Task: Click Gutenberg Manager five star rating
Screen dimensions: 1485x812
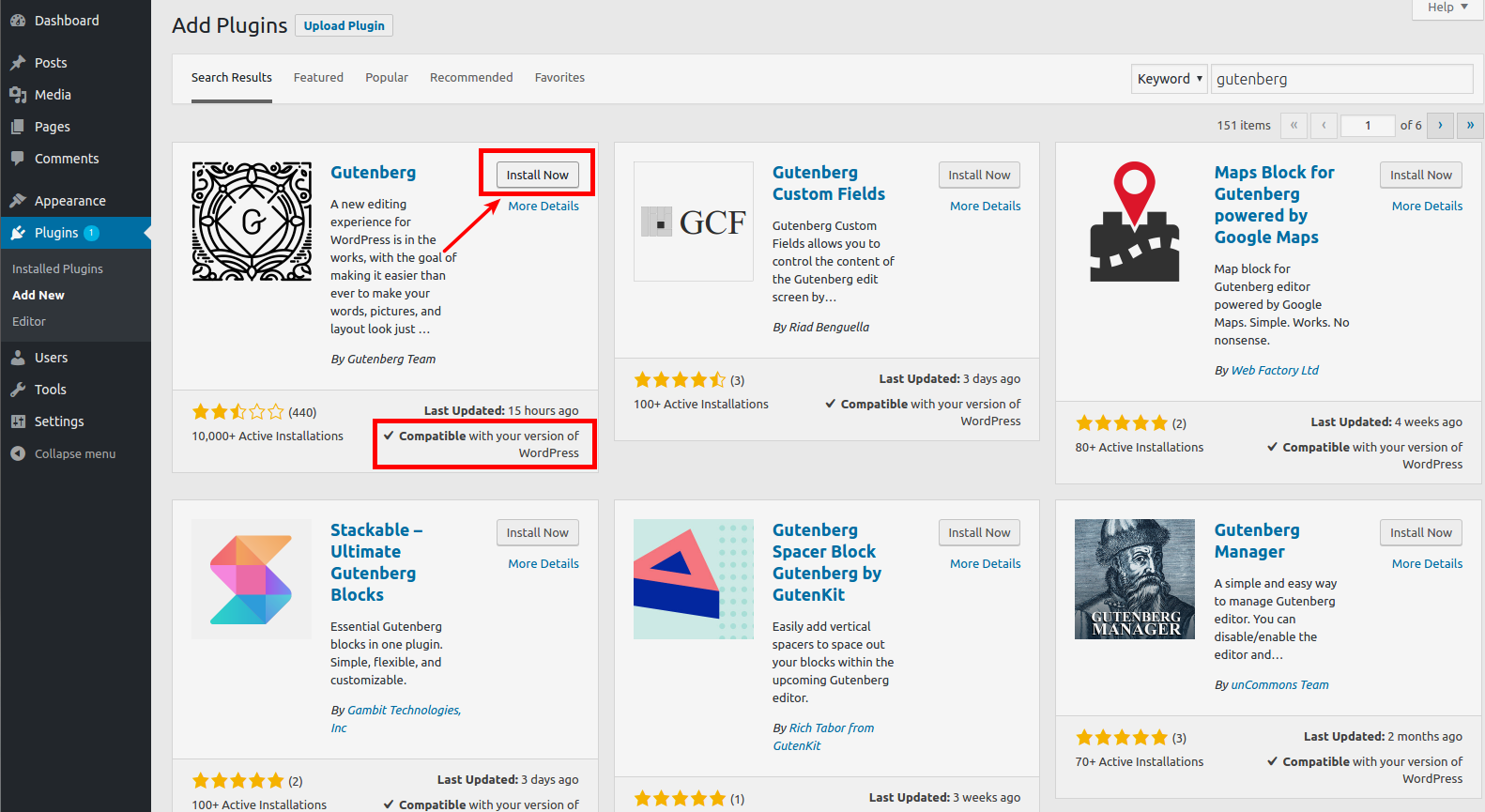Action: 1121,737
